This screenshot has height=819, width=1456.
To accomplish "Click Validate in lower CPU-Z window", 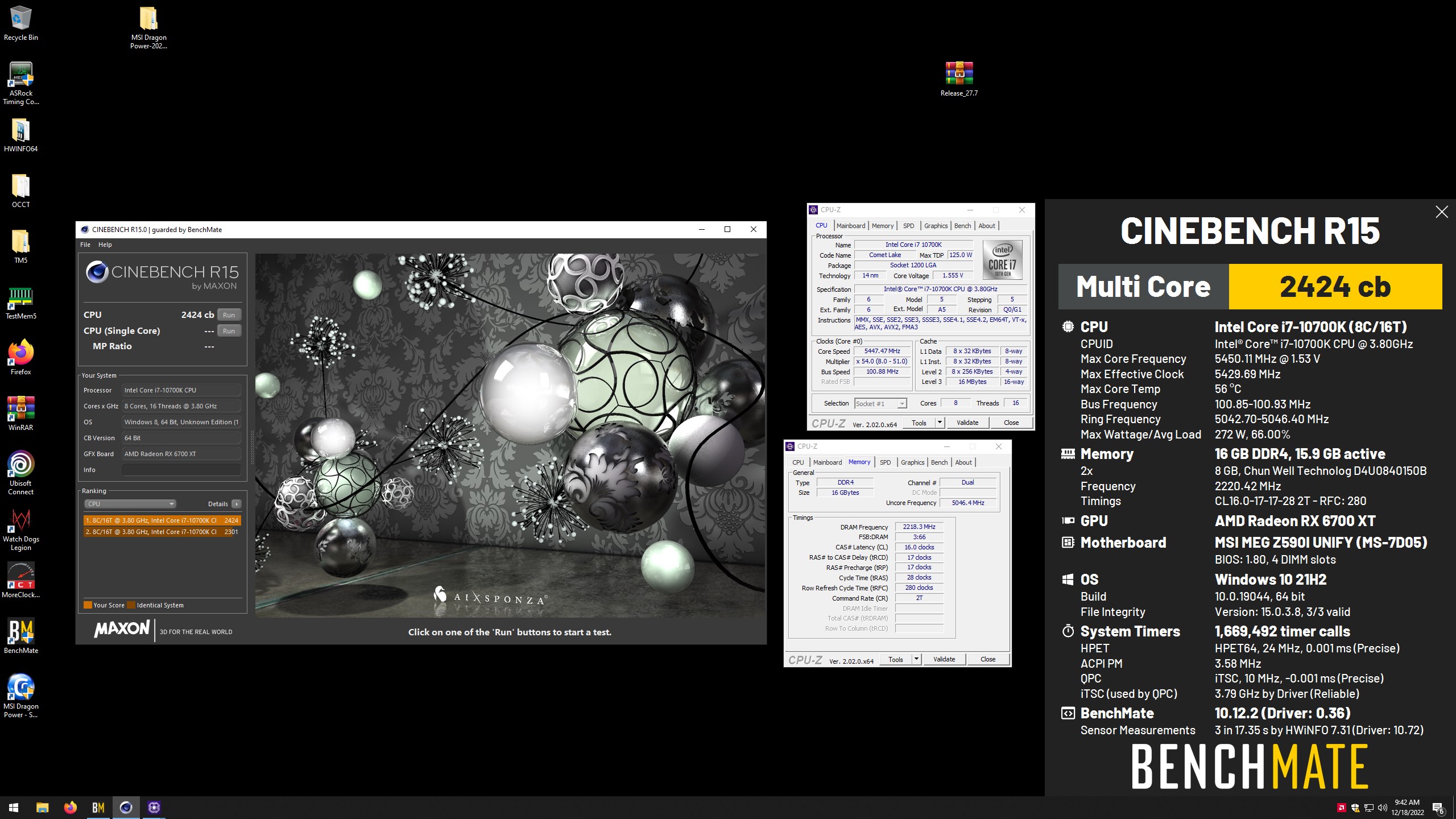I will 944,659.
